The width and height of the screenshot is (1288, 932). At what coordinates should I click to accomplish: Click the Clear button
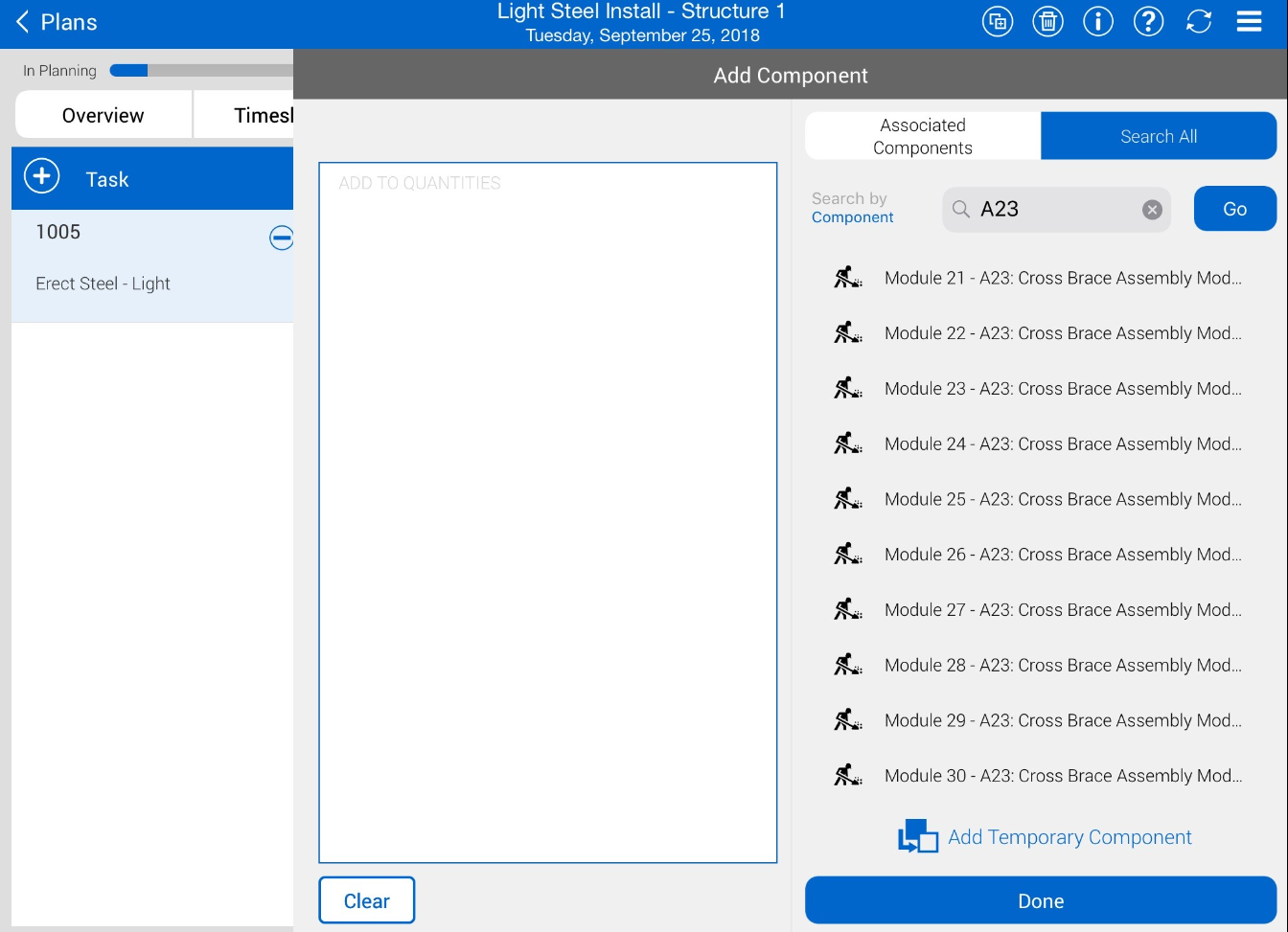tap(366, 900)
